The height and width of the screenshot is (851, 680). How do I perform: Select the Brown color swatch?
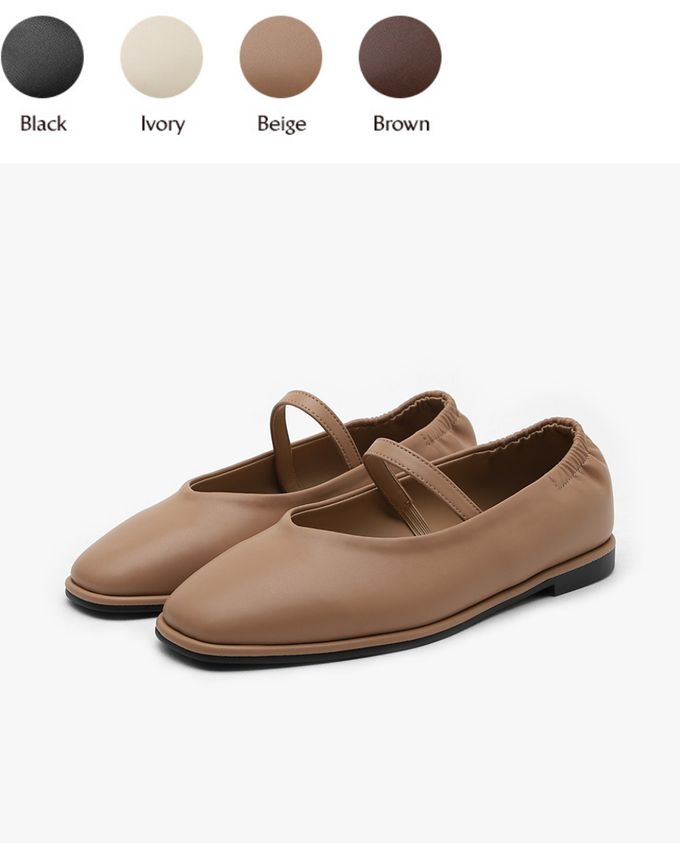coord(400,57)
